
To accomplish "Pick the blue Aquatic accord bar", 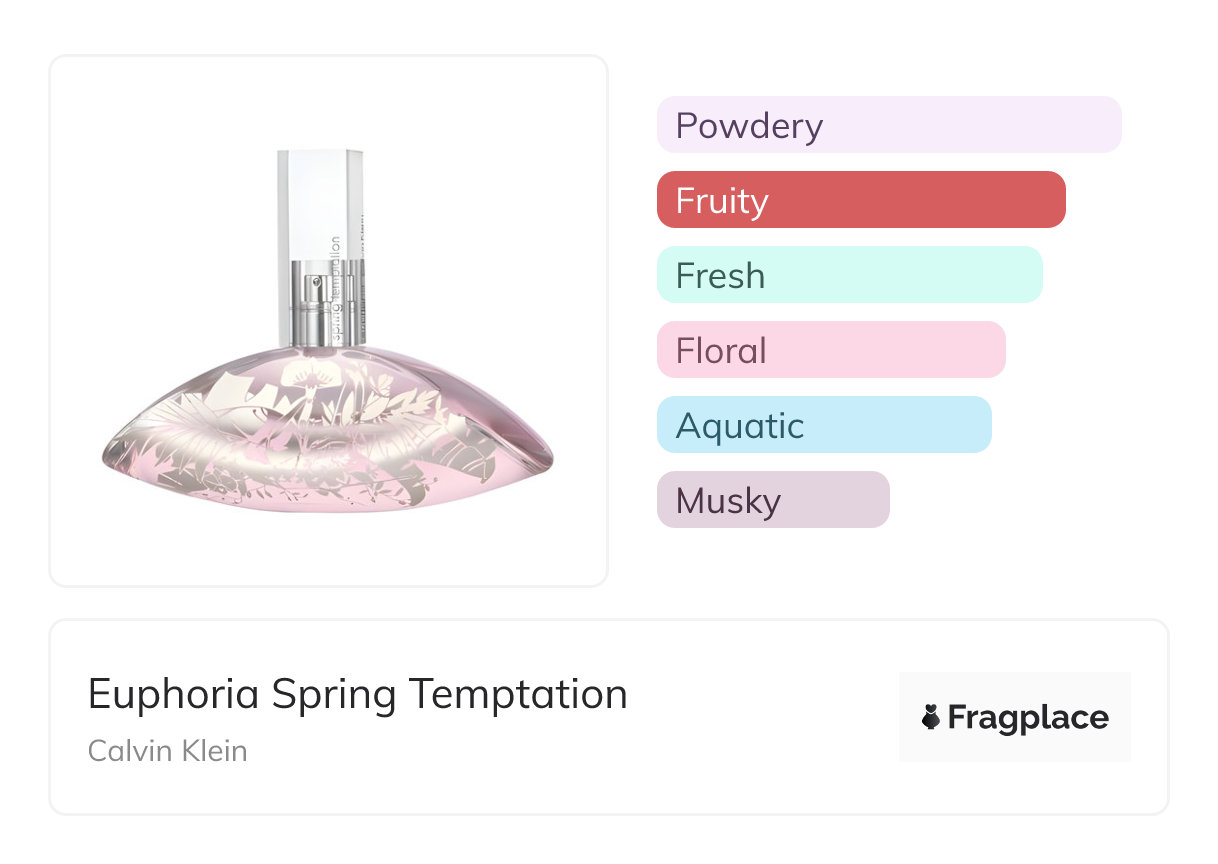I will [x=823, y=425].
